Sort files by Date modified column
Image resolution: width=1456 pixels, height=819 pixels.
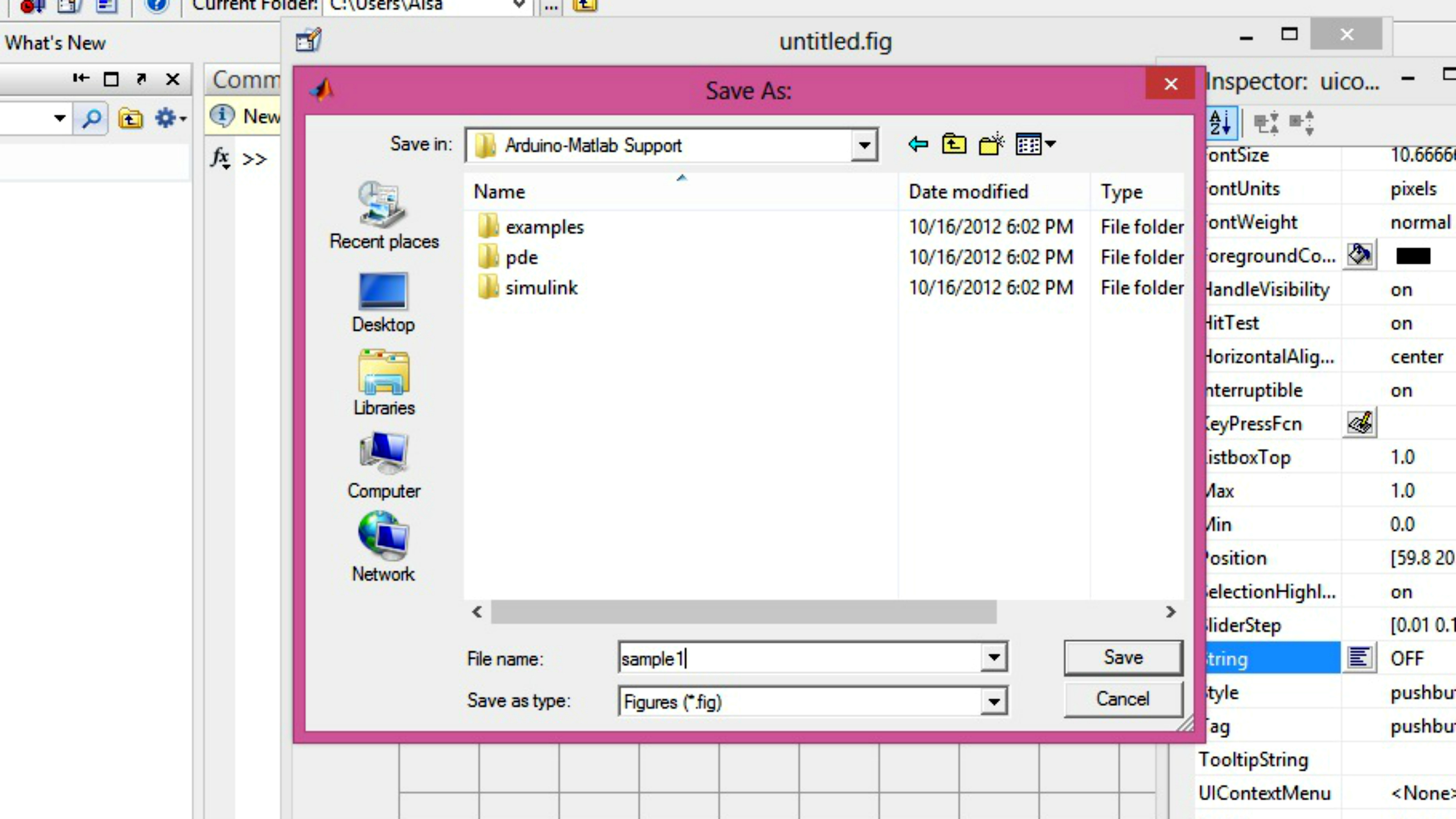click(968, 192)
